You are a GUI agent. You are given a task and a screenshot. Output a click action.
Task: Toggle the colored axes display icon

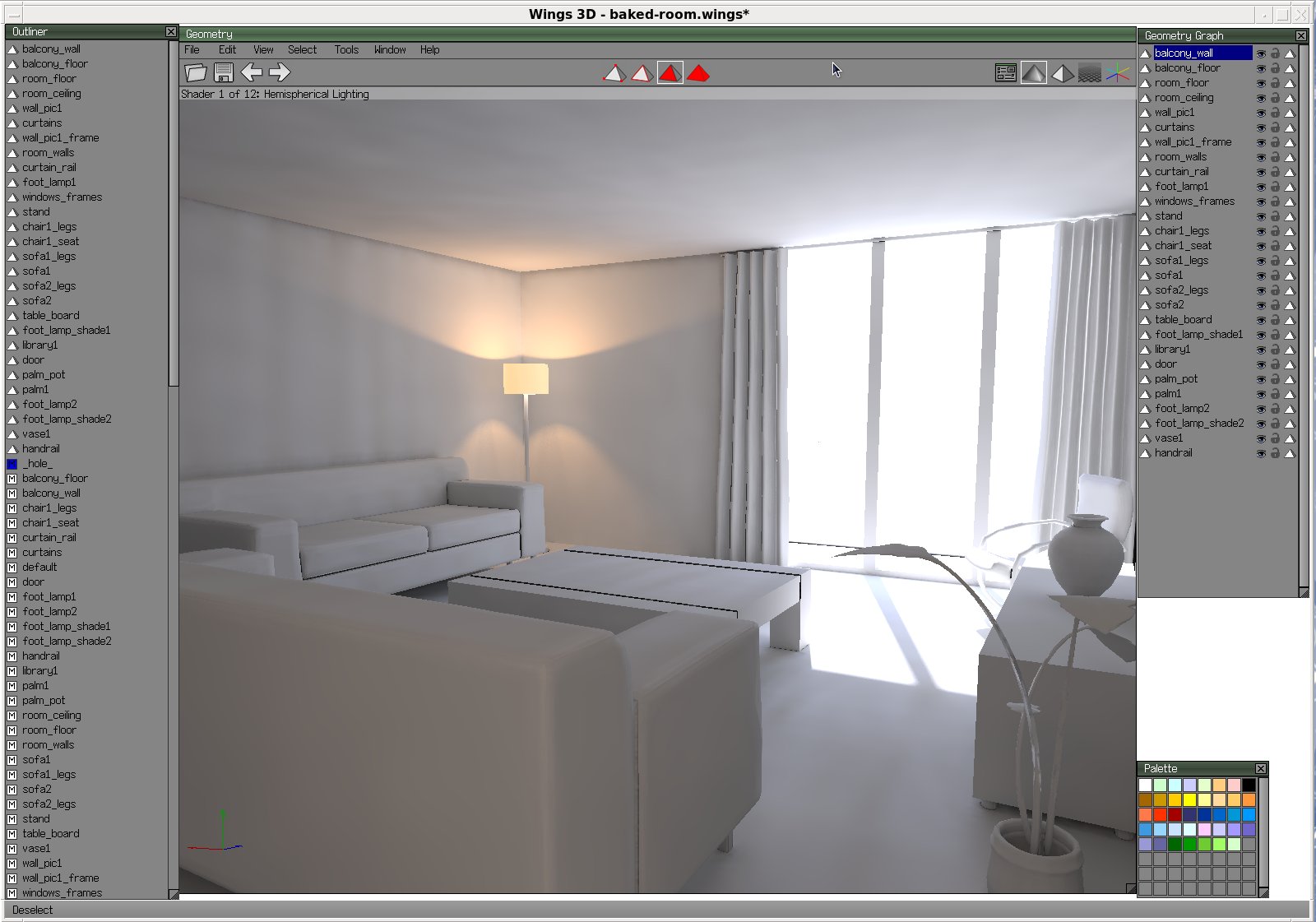pos(1117,73)
